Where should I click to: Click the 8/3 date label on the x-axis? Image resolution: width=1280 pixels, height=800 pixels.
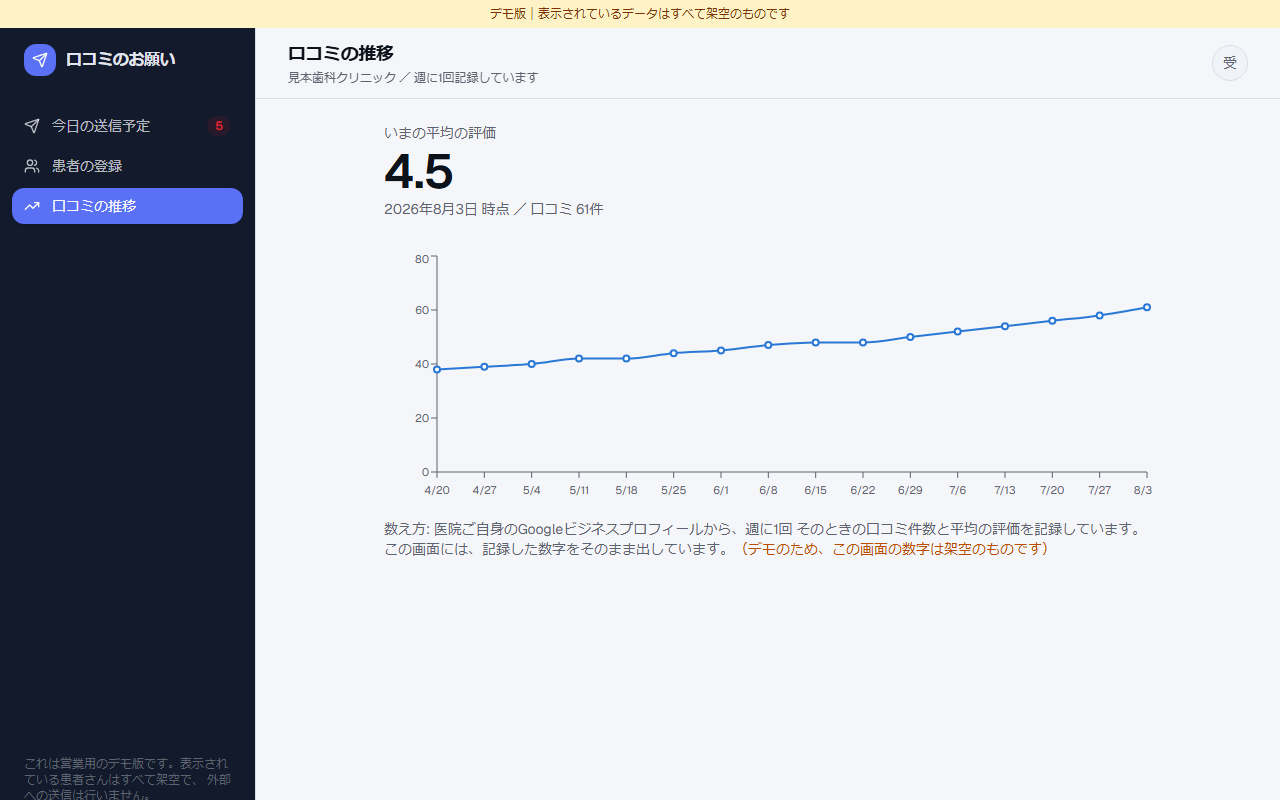point(1143,490)
